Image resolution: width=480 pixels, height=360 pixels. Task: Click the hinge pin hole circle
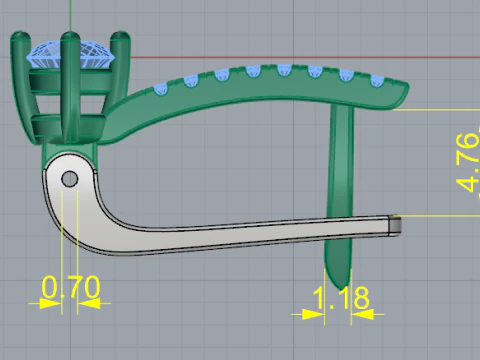pyautogui.click(x=70, y=179)
